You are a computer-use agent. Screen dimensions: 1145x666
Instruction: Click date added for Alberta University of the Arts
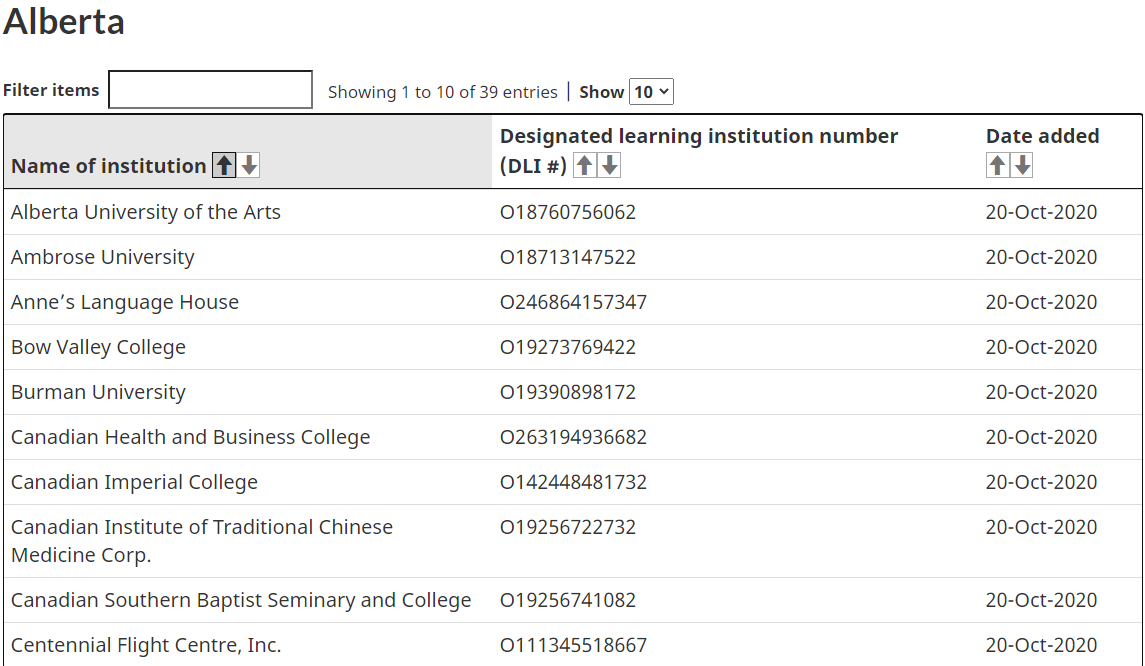click(1041, 212)
